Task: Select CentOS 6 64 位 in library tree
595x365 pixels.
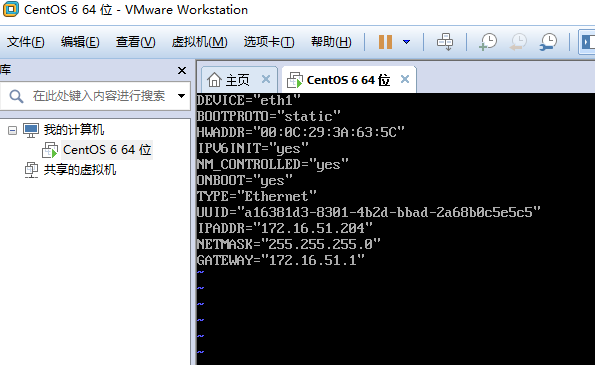Action: (x=107, y=150)
